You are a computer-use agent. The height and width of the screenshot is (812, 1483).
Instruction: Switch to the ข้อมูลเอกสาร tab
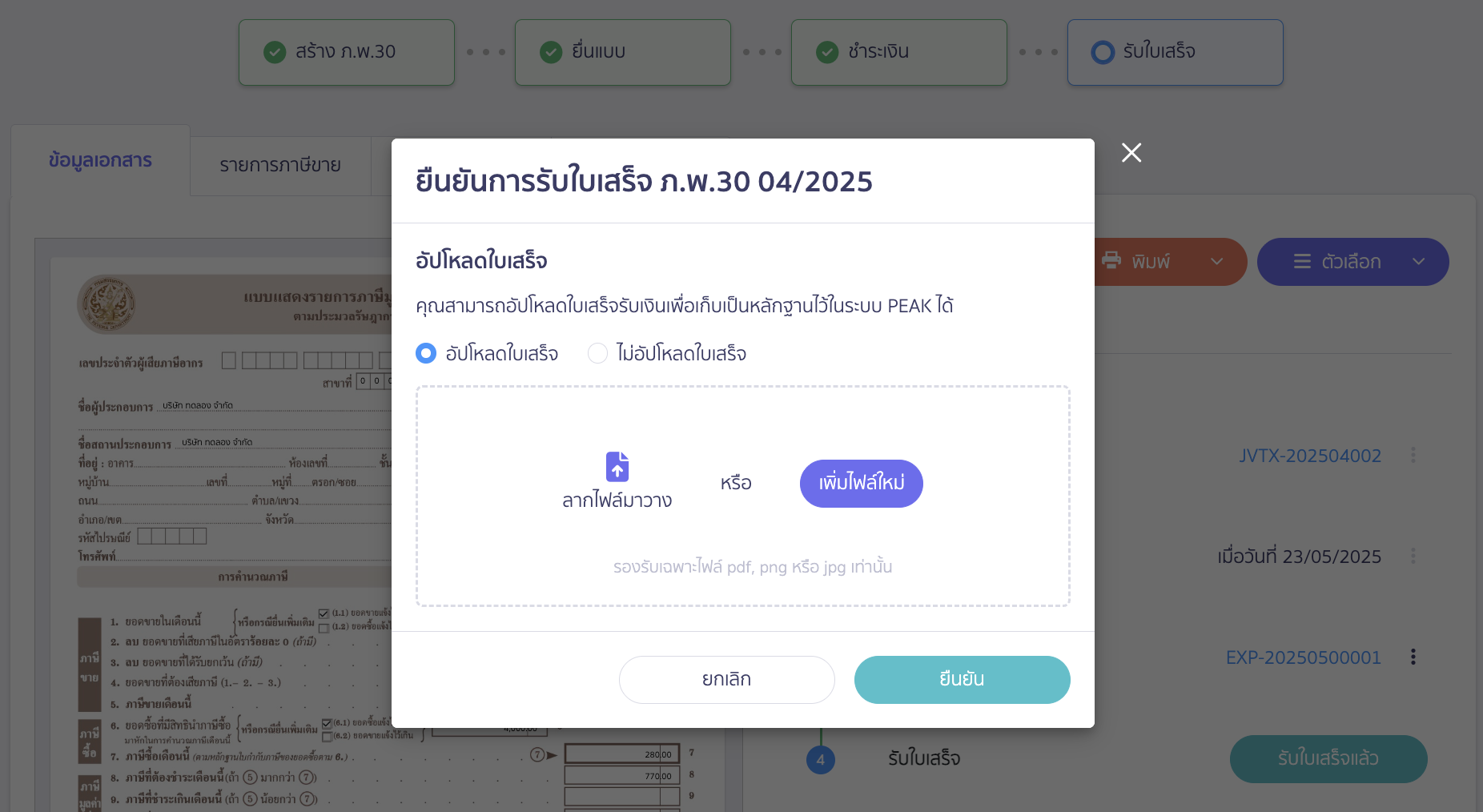(99, 160)
